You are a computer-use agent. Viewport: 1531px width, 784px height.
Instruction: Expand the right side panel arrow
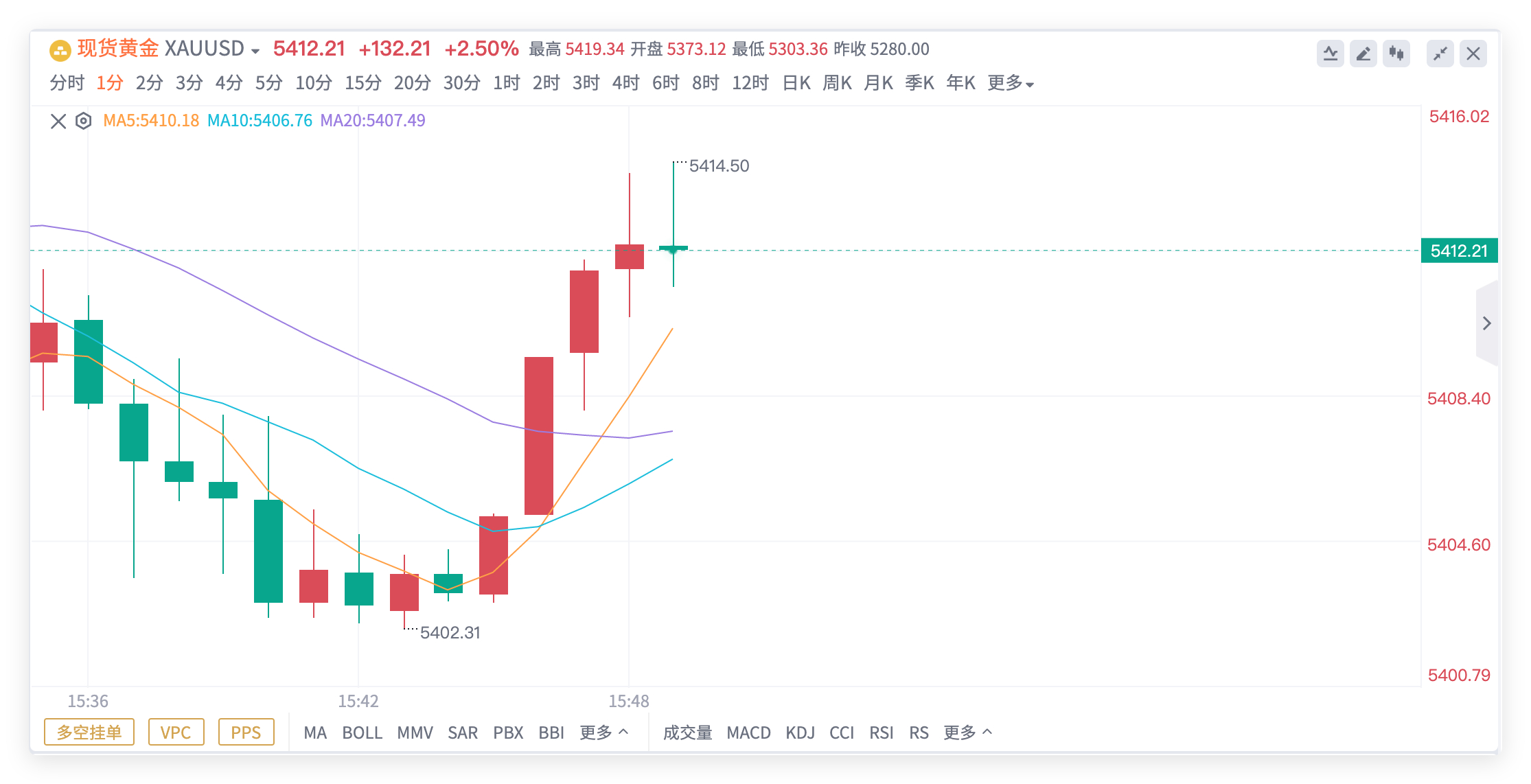click(1486, 323)
